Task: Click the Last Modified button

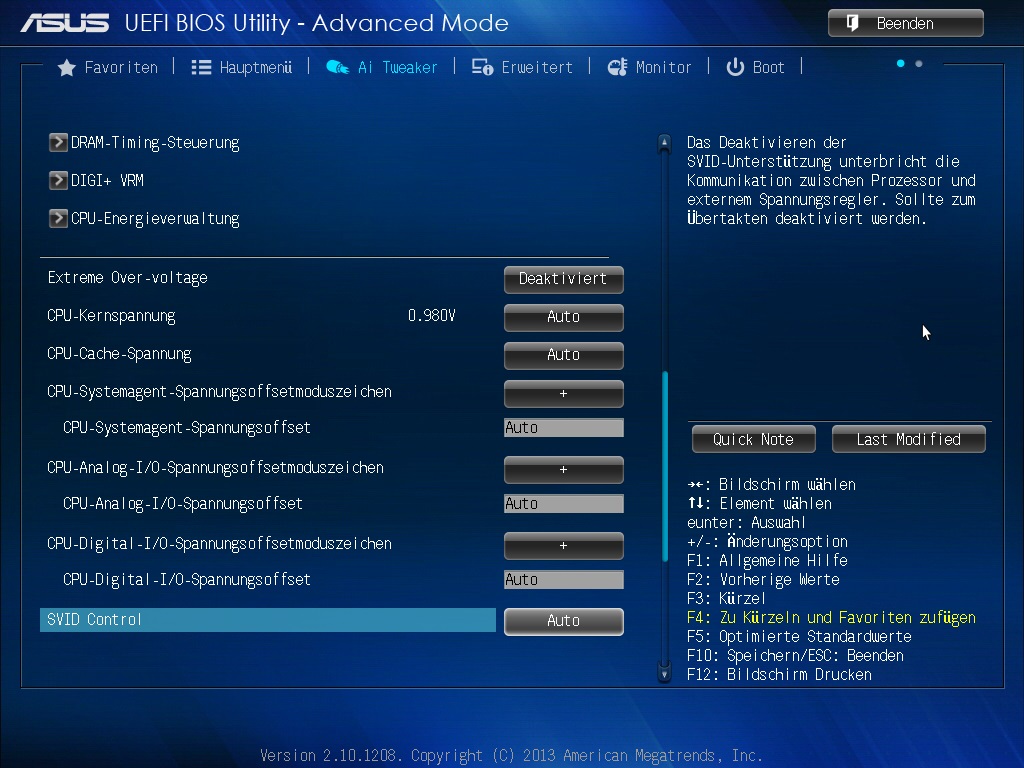Action: 908,439
